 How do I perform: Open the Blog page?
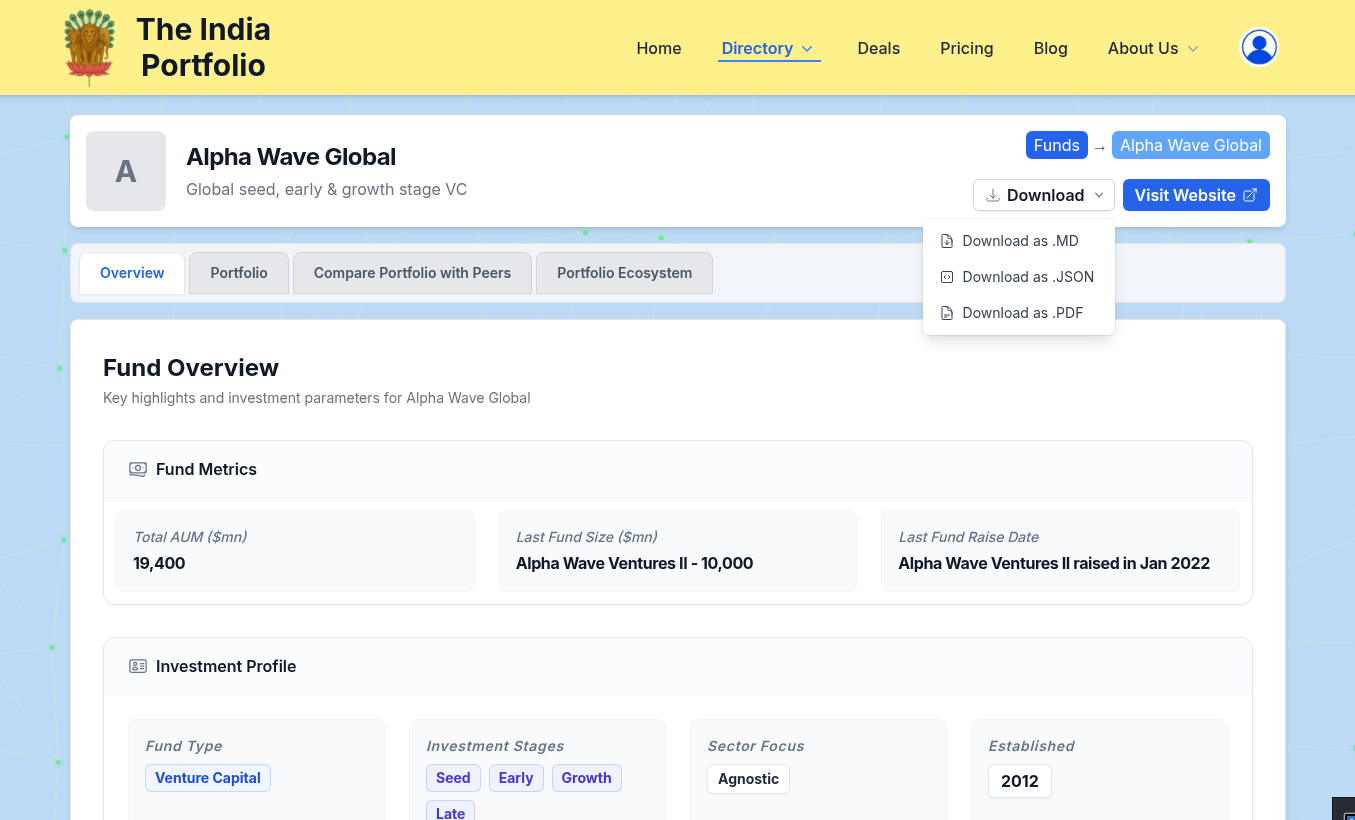point(1051,48)
